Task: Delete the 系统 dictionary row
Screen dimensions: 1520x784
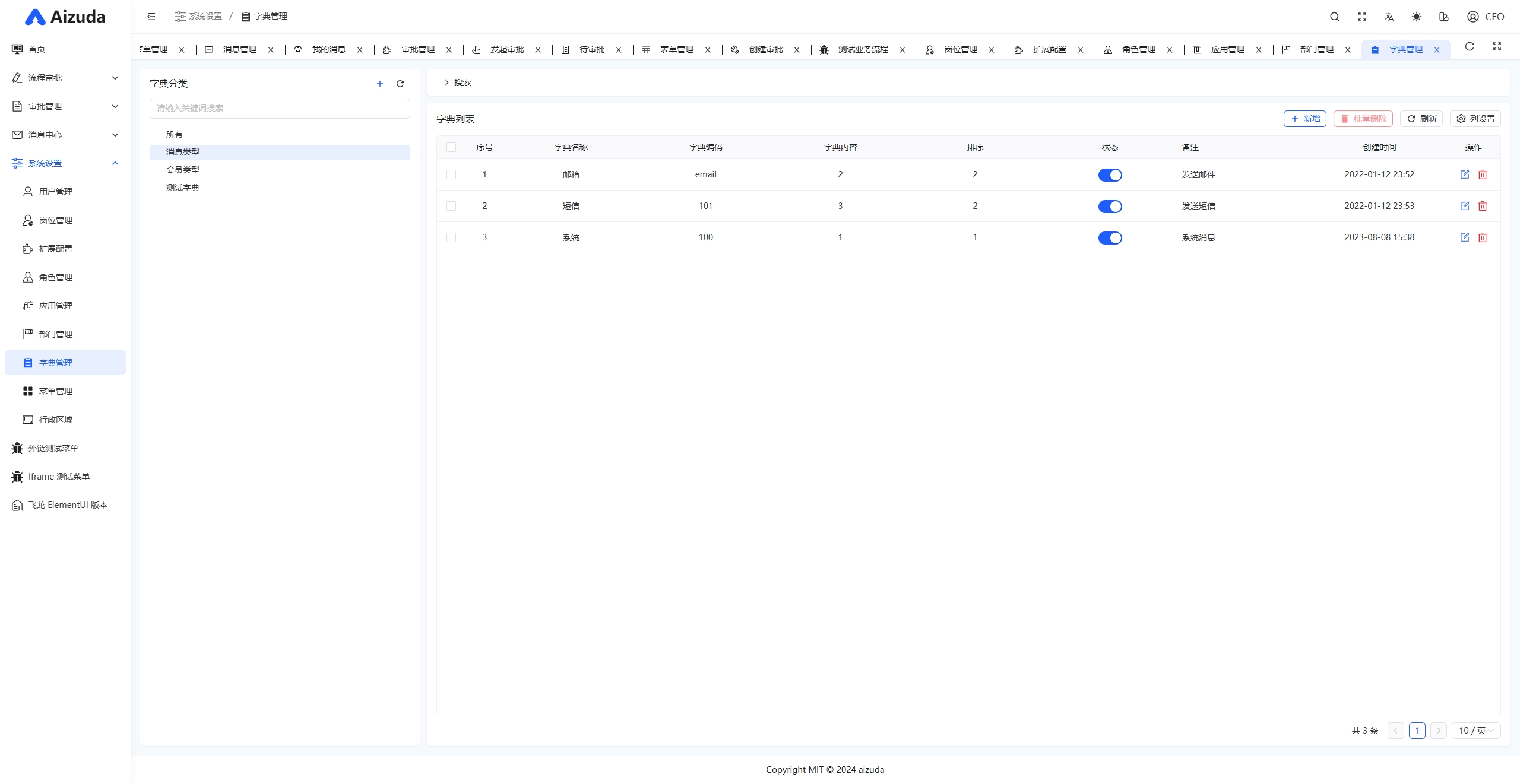Action: pos(1482,237)
